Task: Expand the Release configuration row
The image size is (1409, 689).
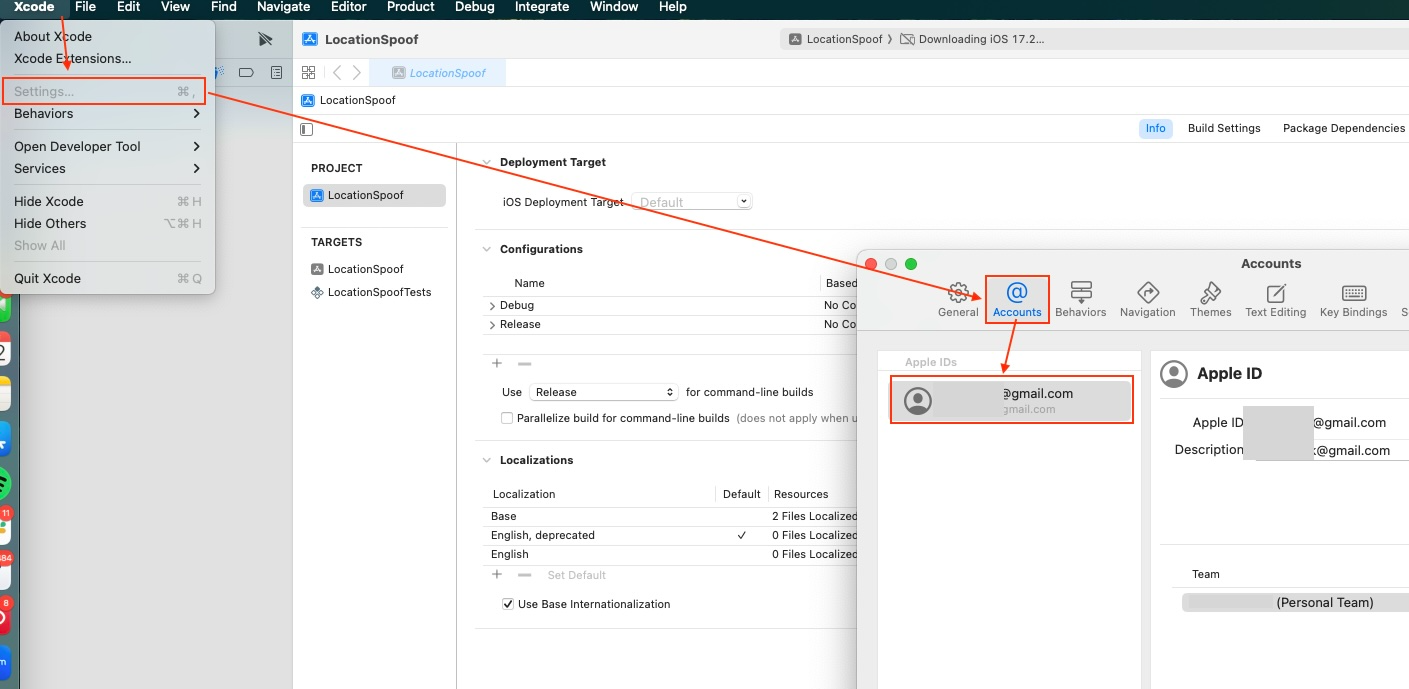Action: click(x=492, y=325)
